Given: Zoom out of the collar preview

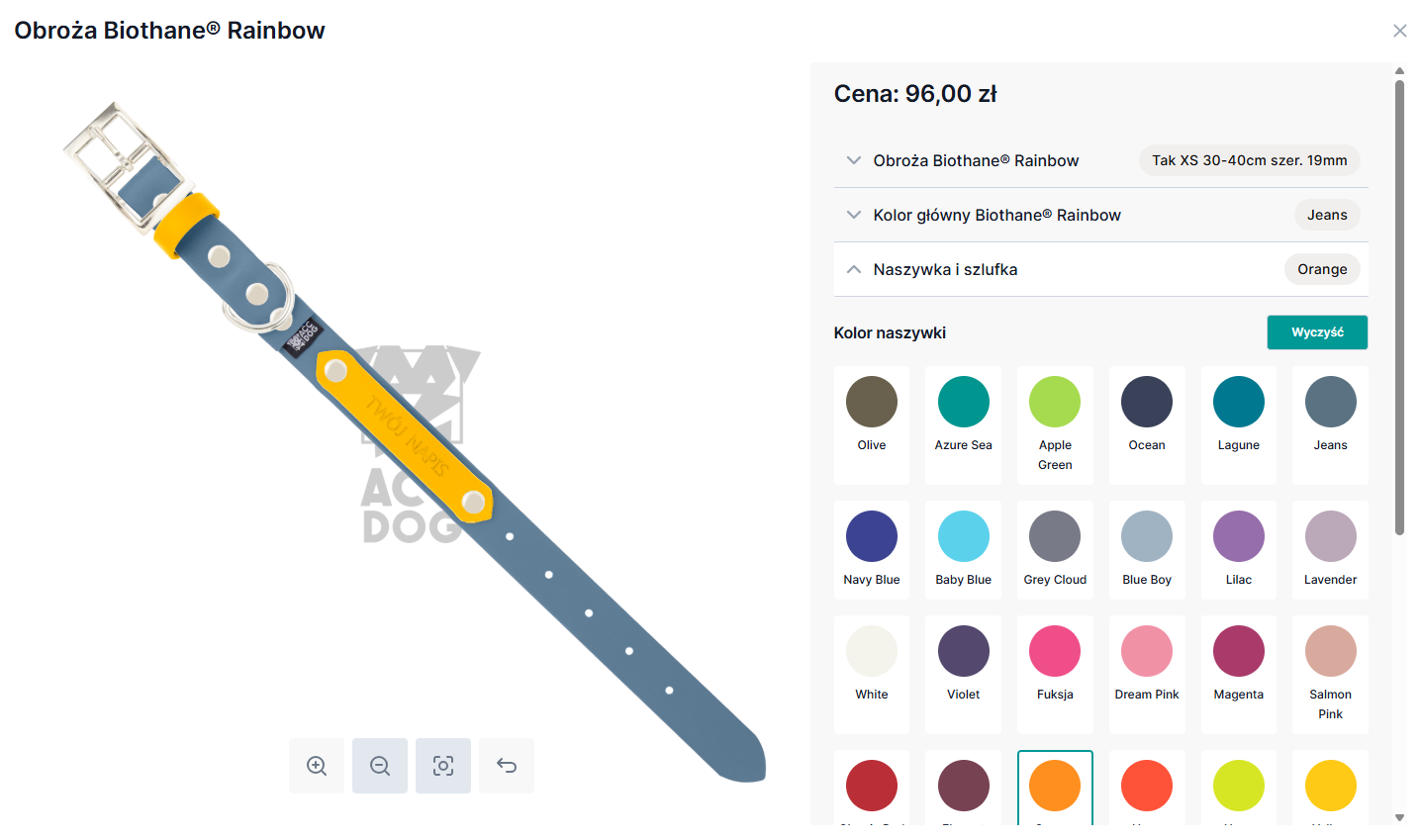Looking at the screenshot, I should 380,766.
